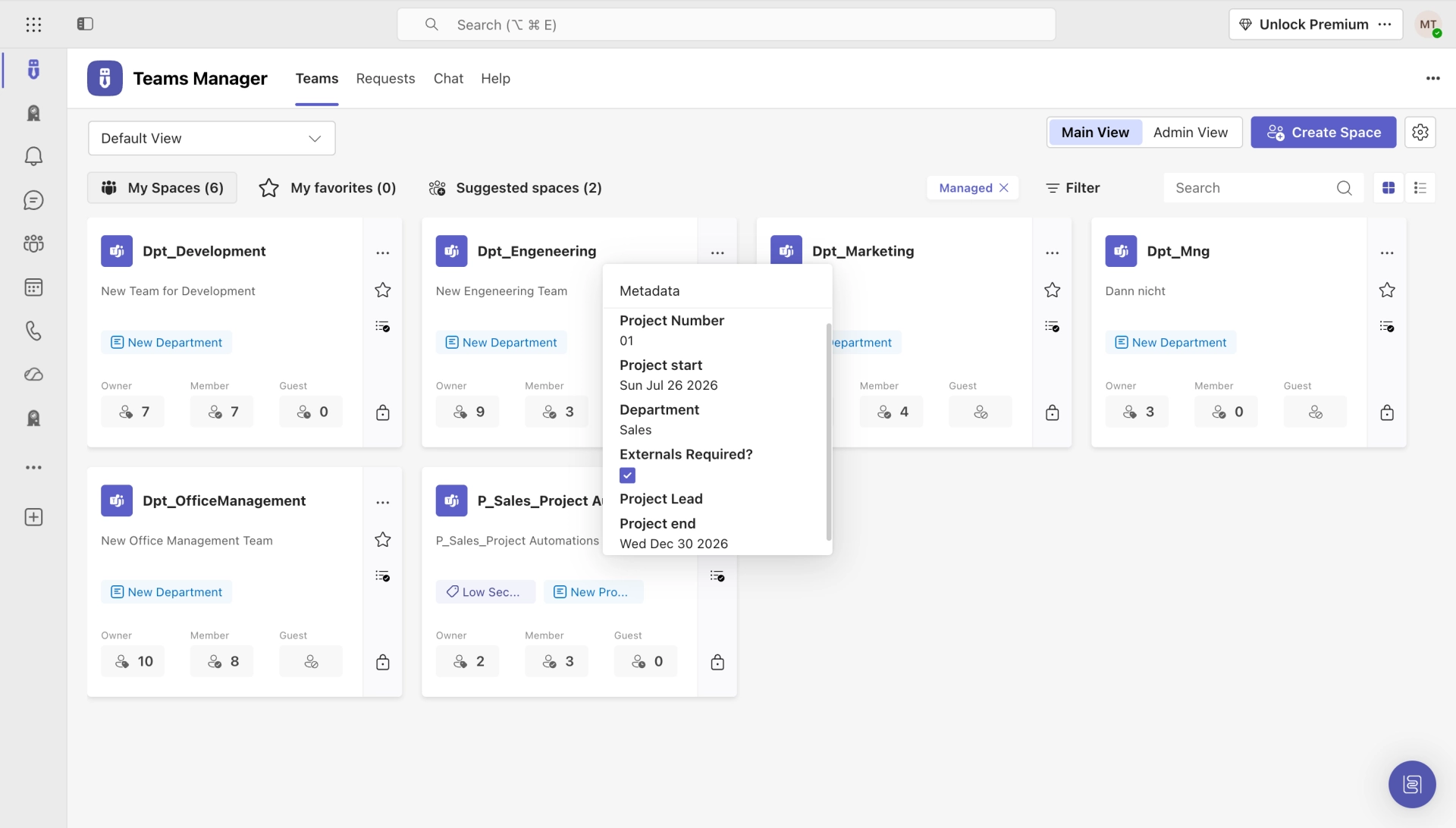The width and height of the screenshot is (1456, 828).
Task: Switch to Admin View
Action: 1191,132
